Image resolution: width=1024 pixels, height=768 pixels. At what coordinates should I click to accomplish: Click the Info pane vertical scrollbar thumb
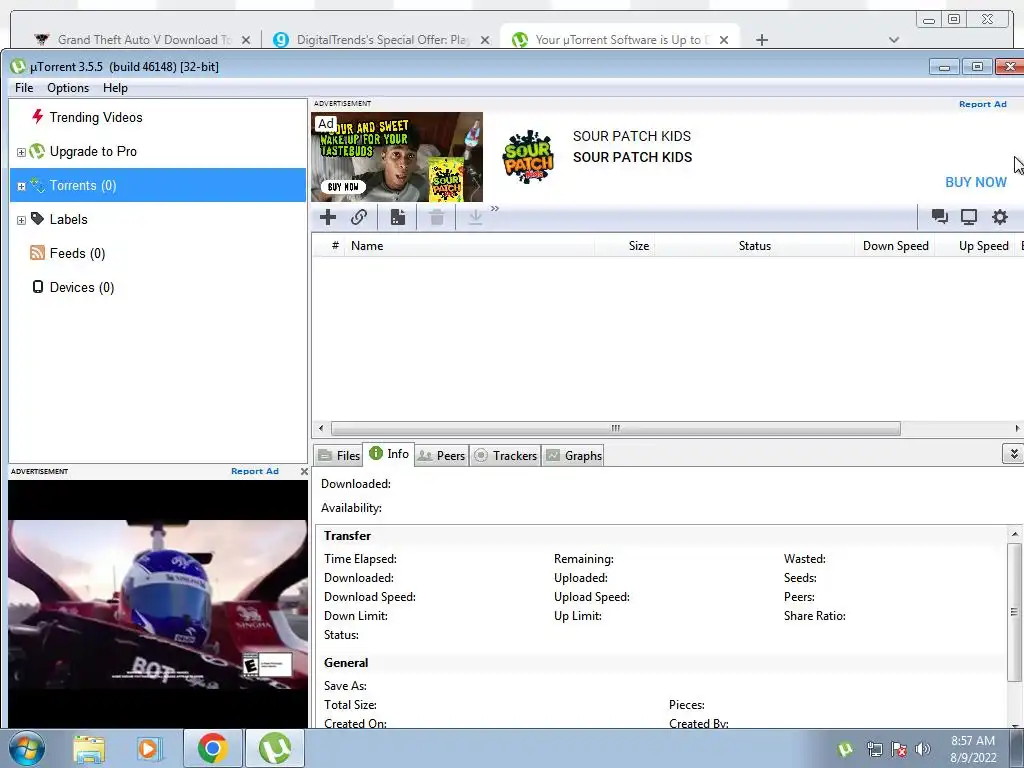[x=1014, y=611]
